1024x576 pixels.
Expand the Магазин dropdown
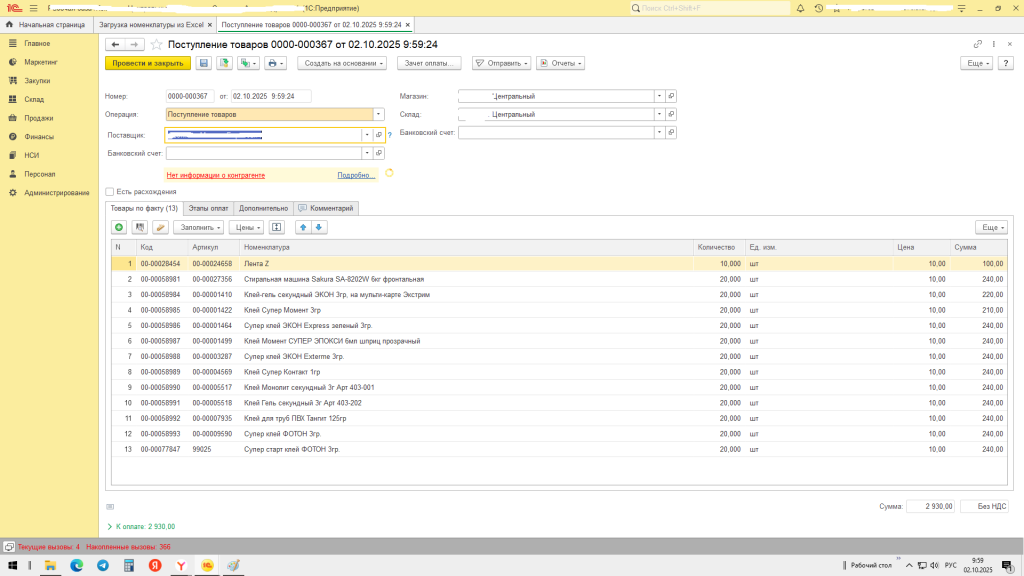click(x=659, y=96)
